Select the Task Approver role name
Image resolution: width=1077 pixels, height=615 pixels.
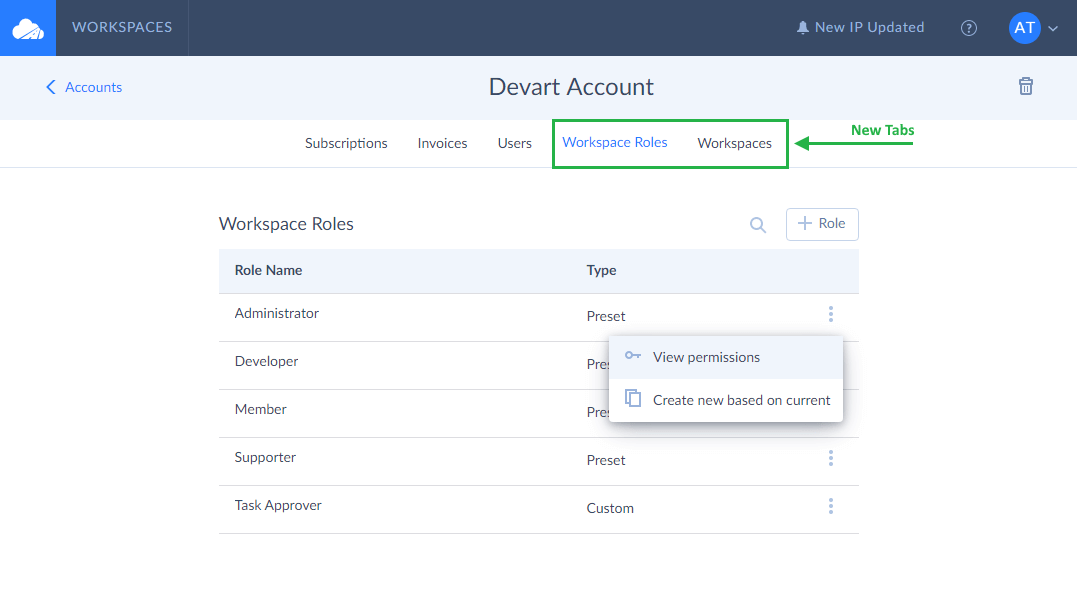(x=278, y=506)
